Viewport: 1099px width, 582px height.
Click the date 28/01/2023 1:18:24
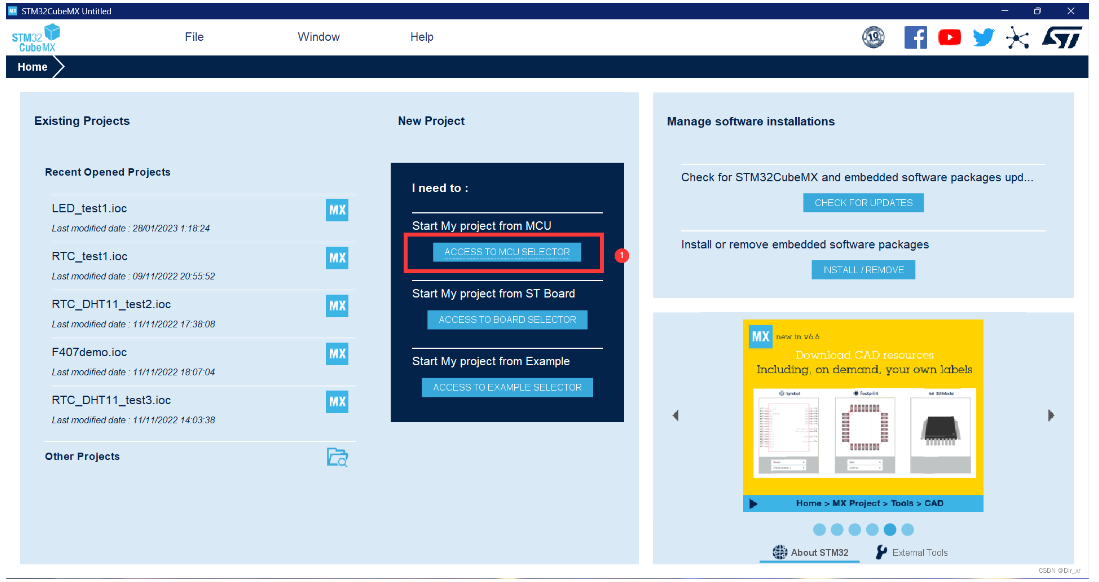coord(171,229)
